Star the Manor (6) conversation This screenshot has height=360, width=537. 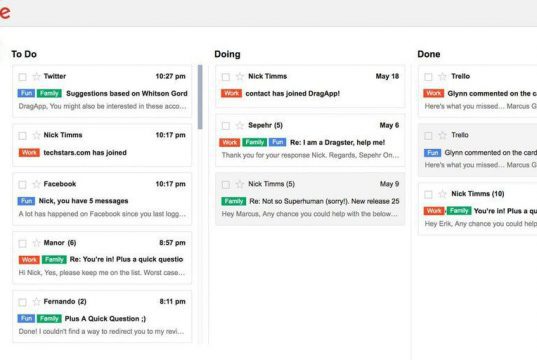(x=36, y=243)
